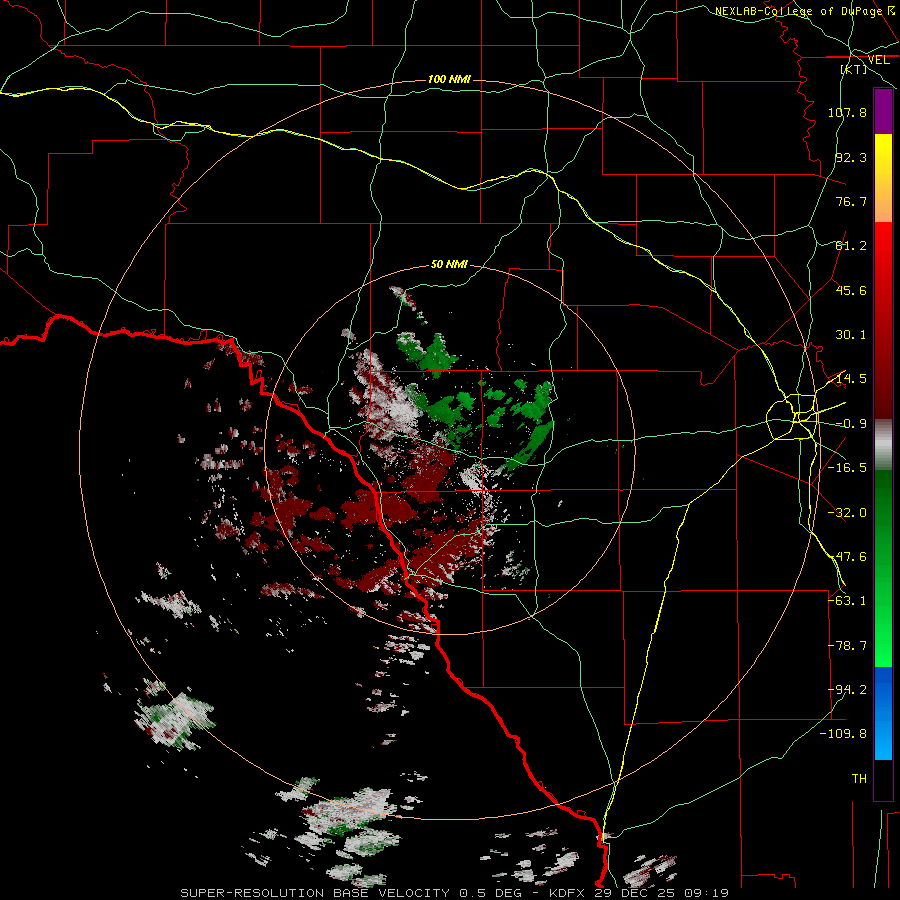Click the -16.5 scale value
The height and width of the screenshot is (900, 900).
(847, 468)
